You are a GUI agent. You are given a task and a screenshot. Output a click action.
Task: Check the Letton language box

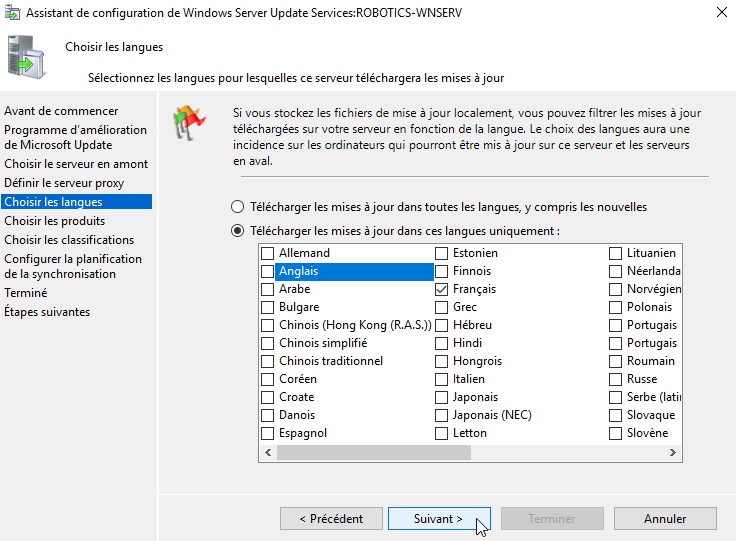coord(441,433)
